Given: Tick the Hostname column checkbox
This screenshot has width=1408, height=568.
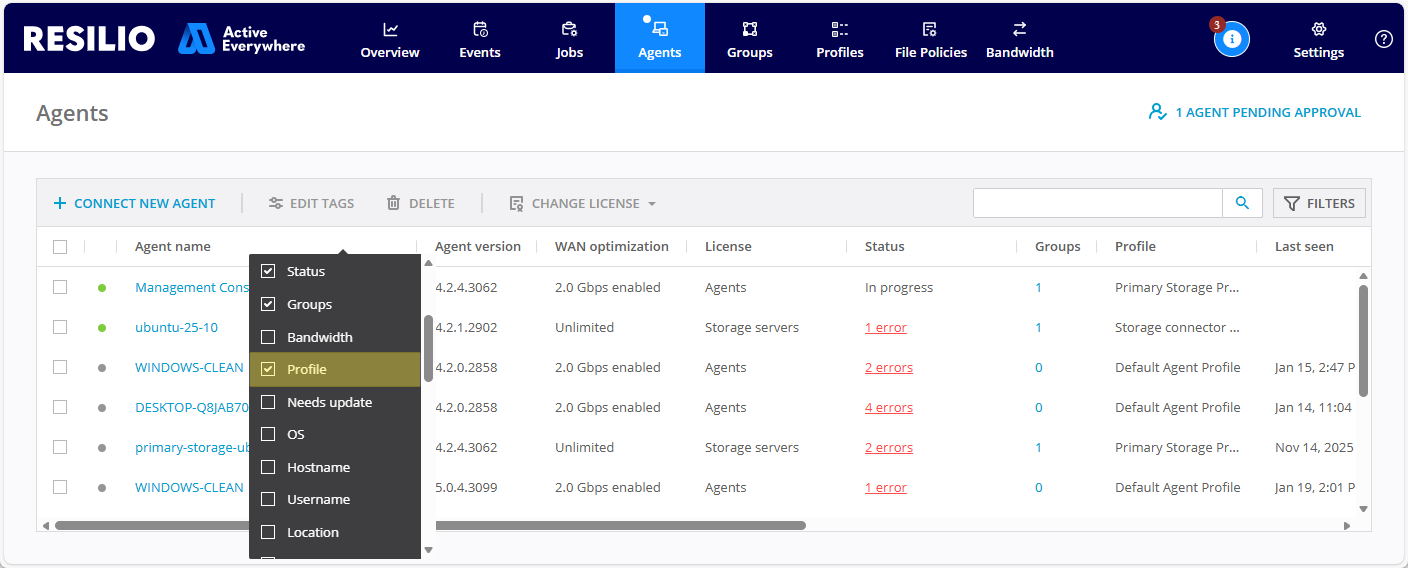Looking at the screenshot, I should coord(268,467).
